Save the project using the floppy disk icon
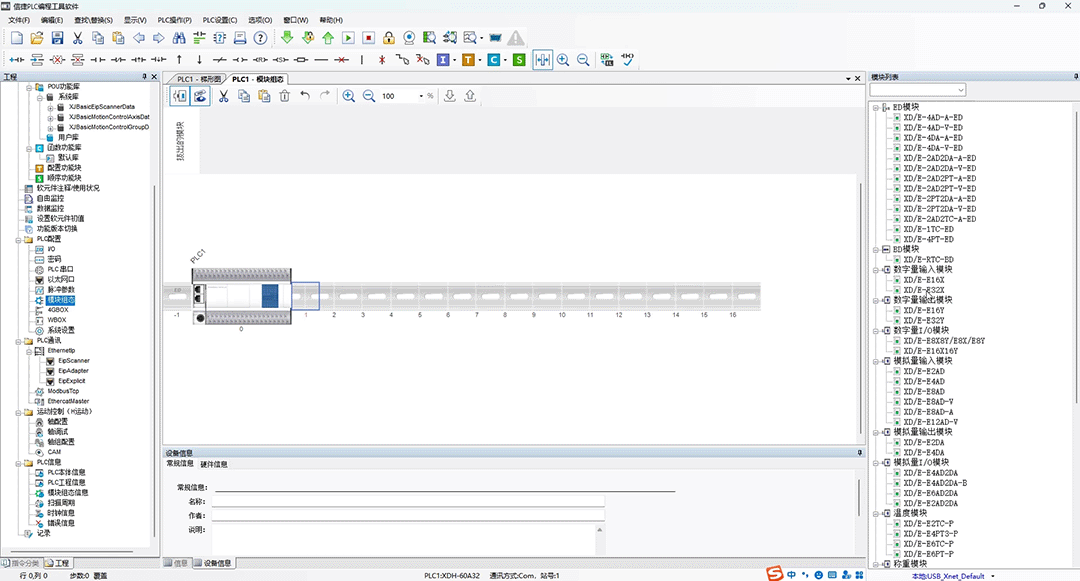 58,38
